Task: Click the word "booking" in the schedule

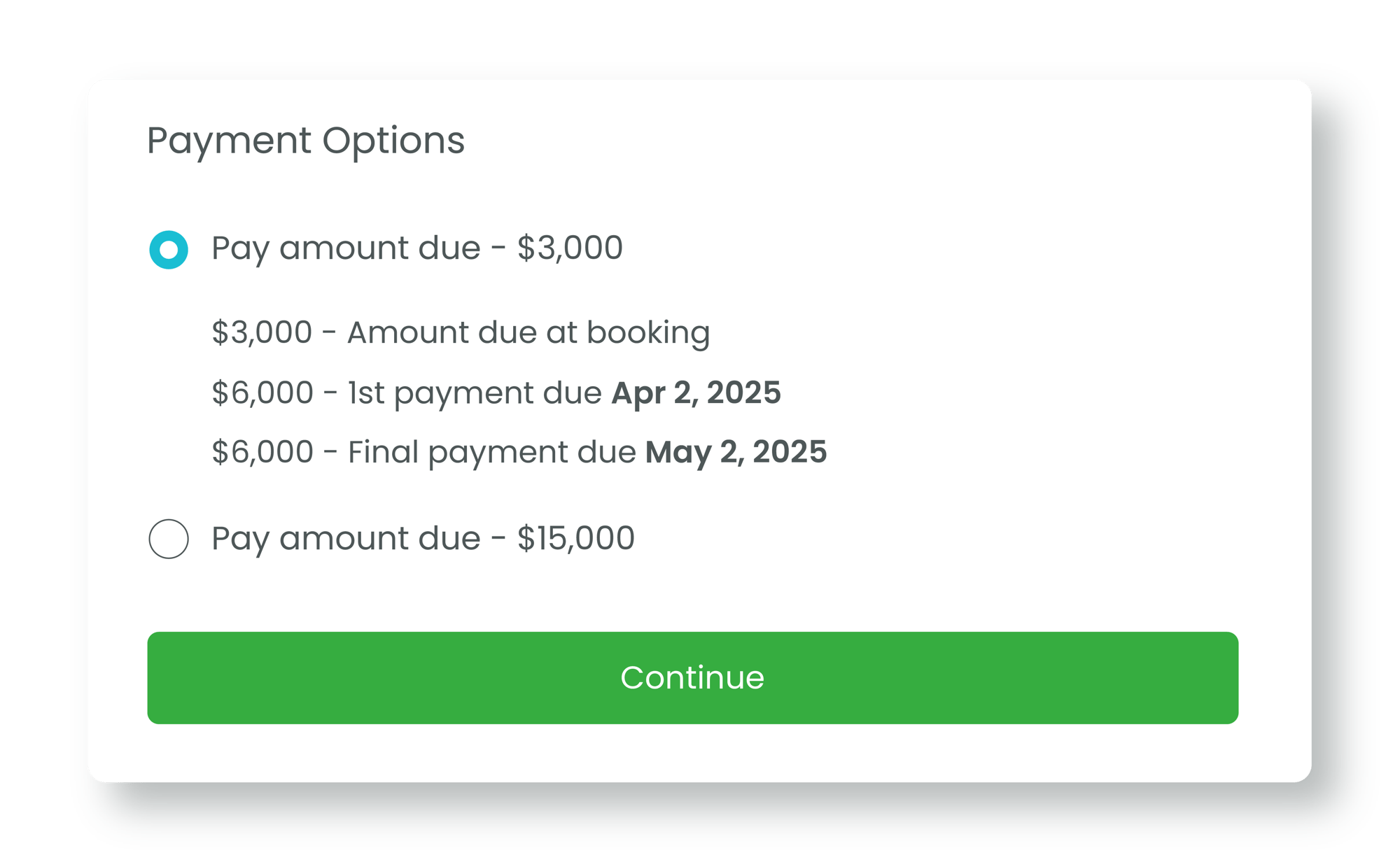Action: [x=648, y=332]
